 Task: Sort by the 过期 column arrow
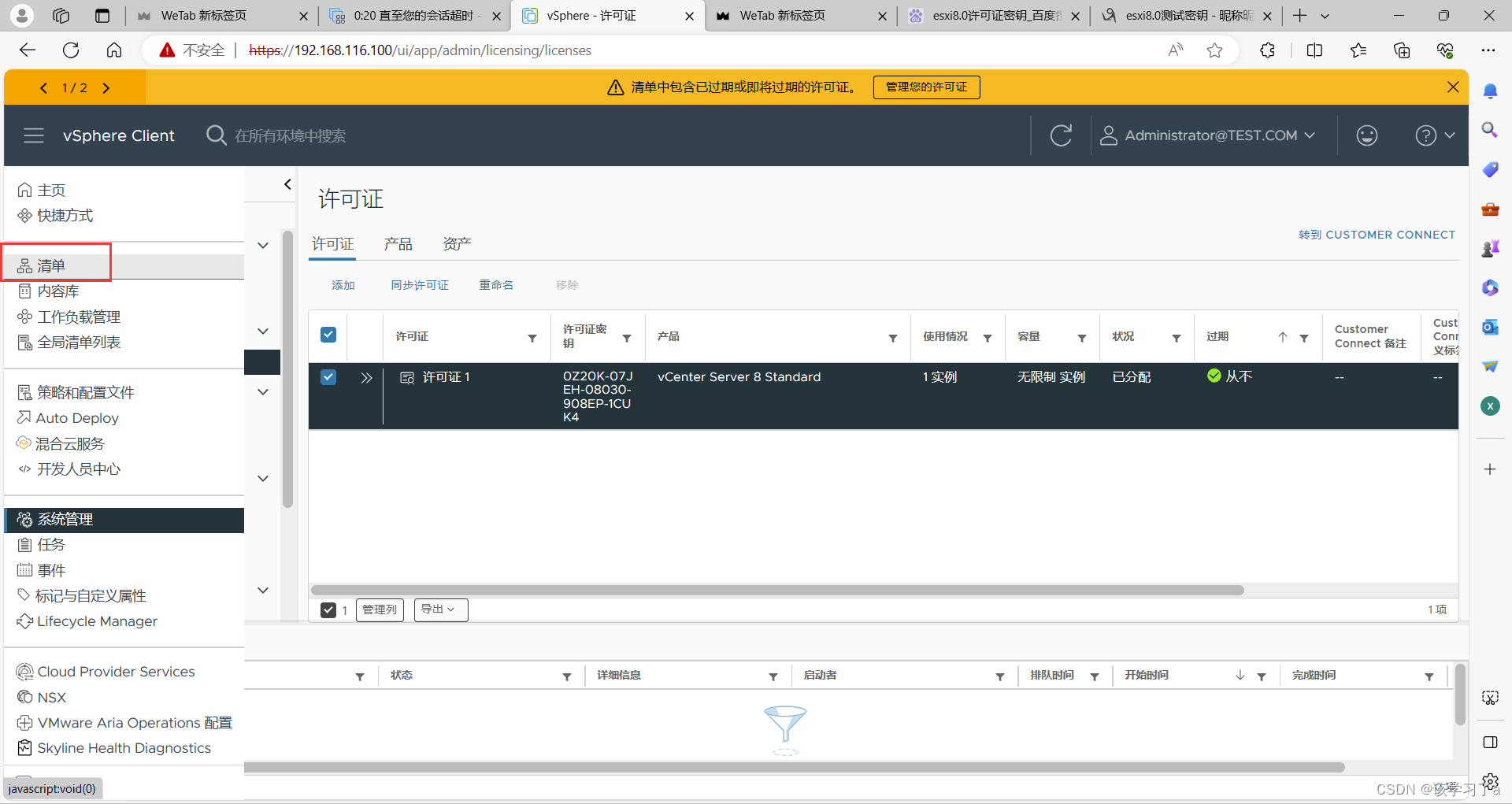point(1283,337)
